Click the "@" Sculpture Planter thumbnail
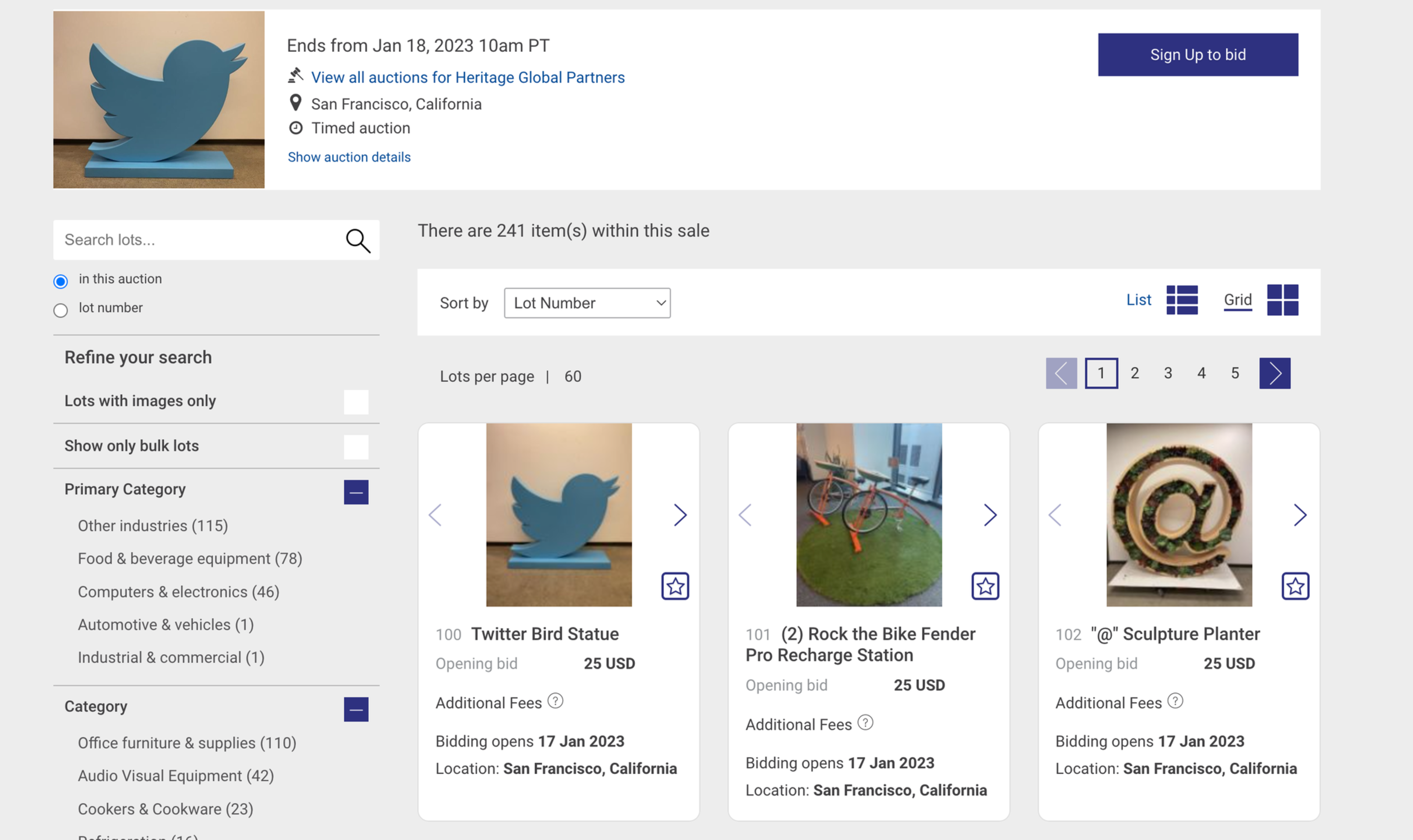 coord(1179,515)
